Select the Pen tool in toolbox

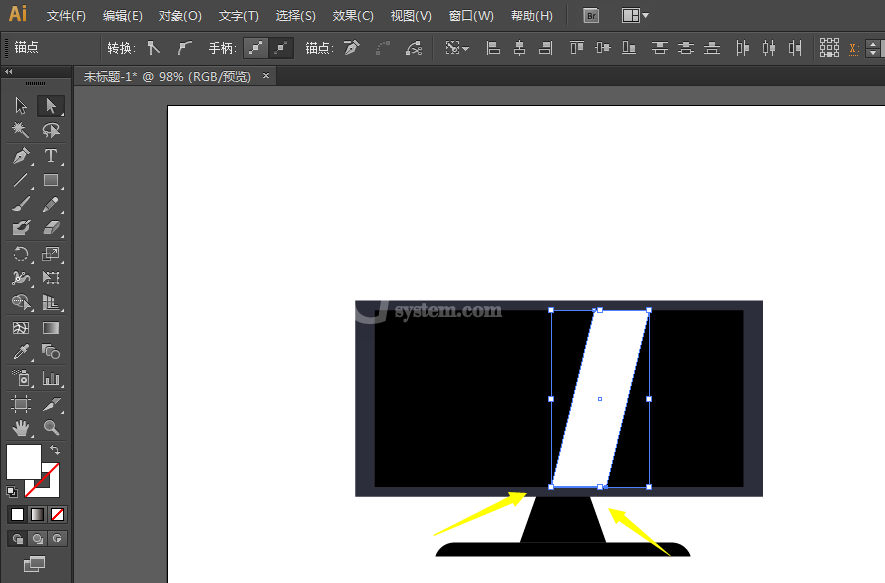click(x=21, y=156)
